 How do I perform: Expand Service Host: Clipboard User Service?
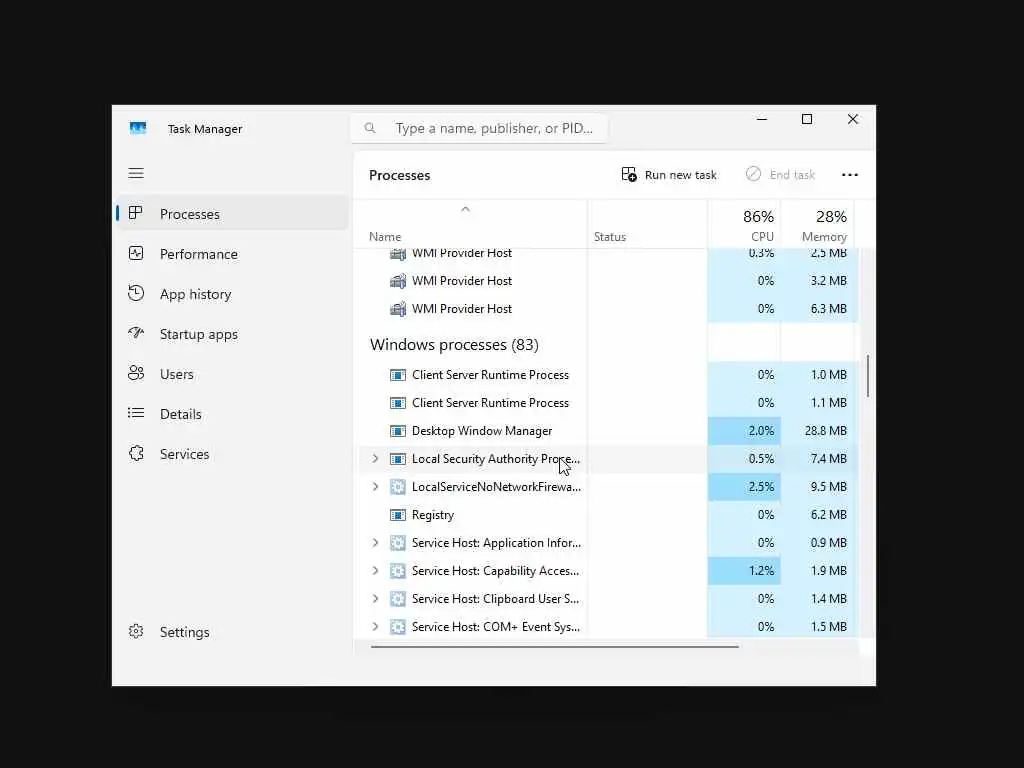click(x=375, y=598)
